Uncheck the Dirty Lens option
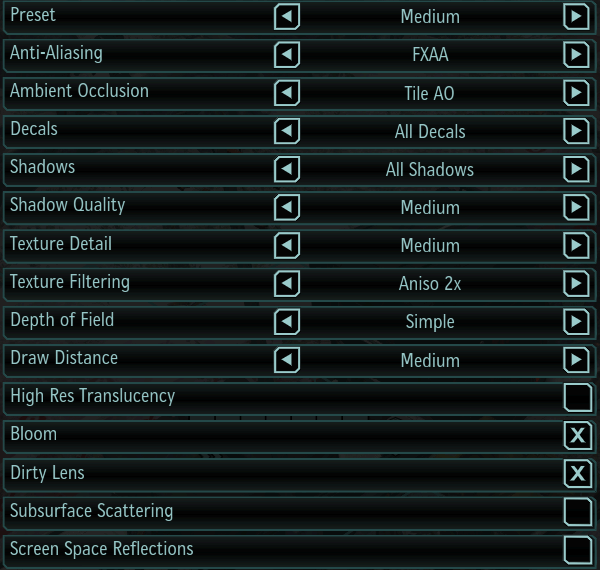Viewport: 600px width, 570px height. [x=577, y=473]
